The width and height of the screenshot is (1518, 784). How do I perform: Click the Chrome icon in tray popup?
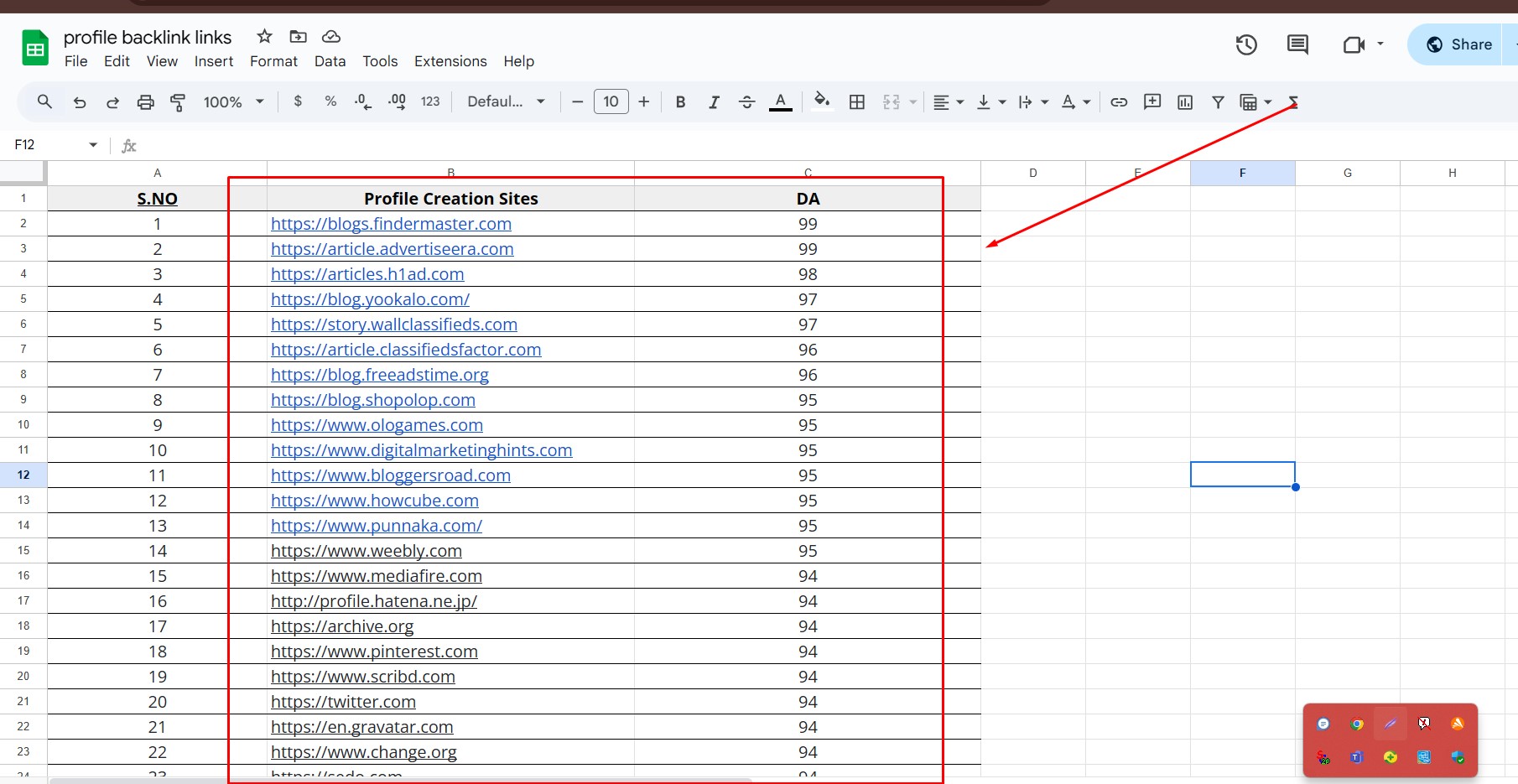coord(1357,724)
